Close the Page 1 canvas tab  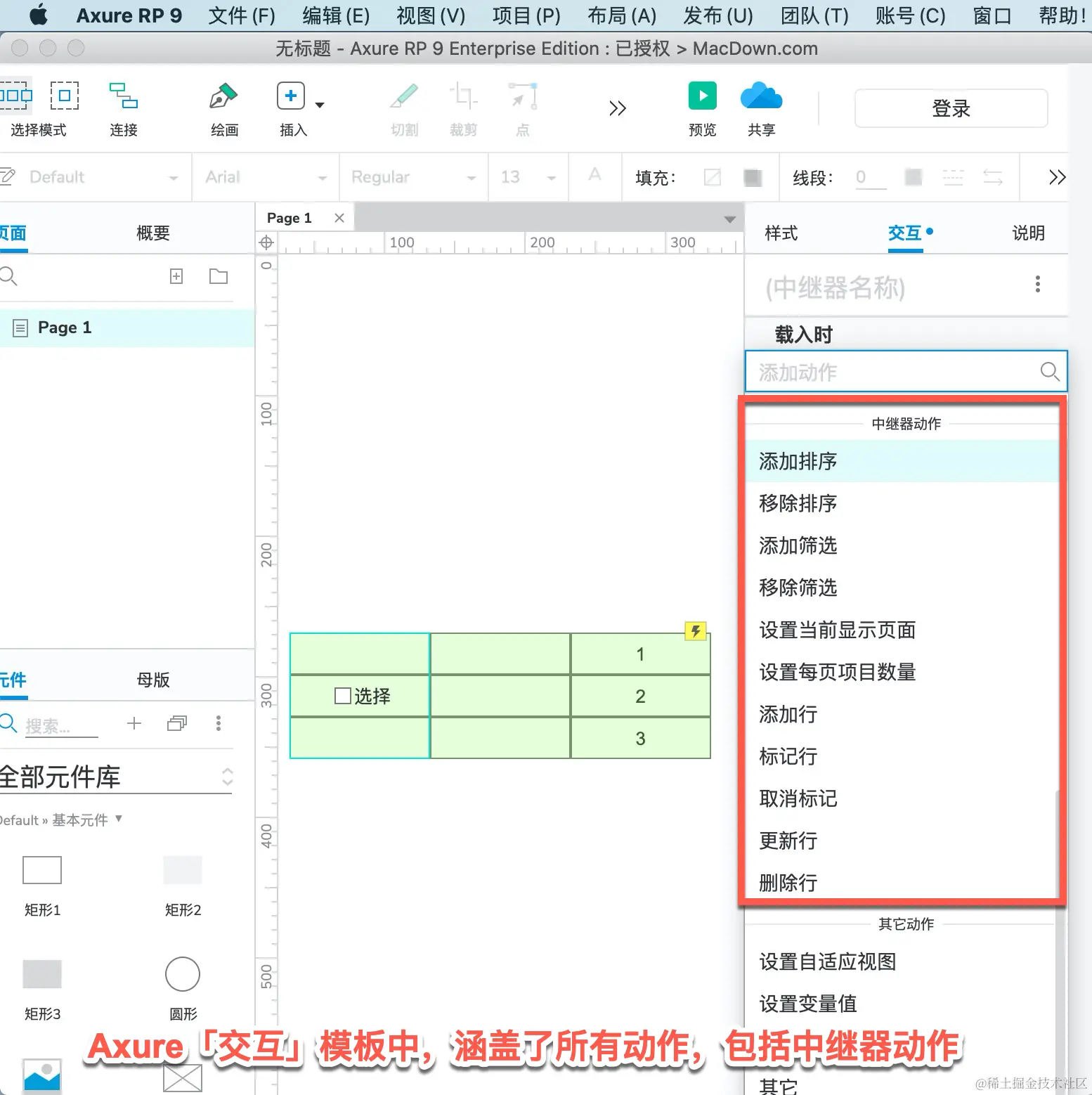[x=339, y=218]
